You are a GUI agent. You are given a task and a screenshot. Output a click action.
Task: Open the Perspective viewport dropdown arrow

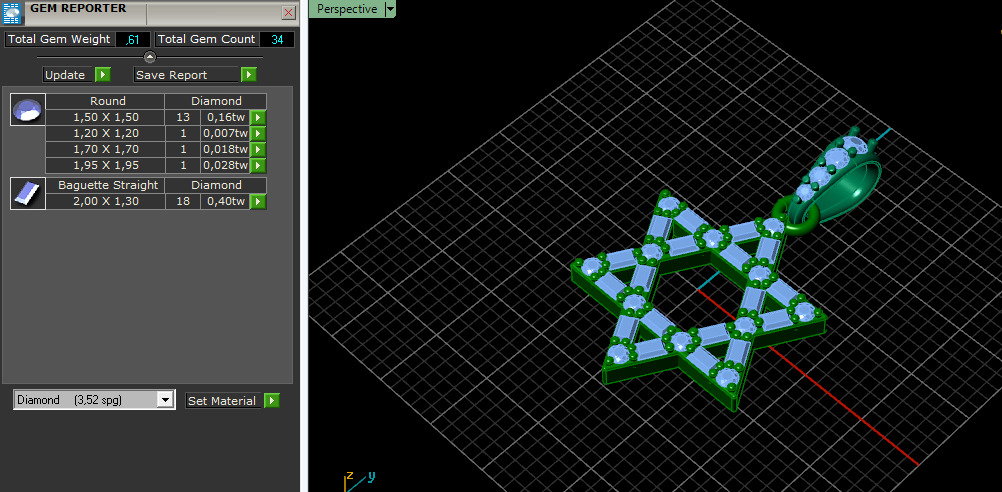[390, 9]
